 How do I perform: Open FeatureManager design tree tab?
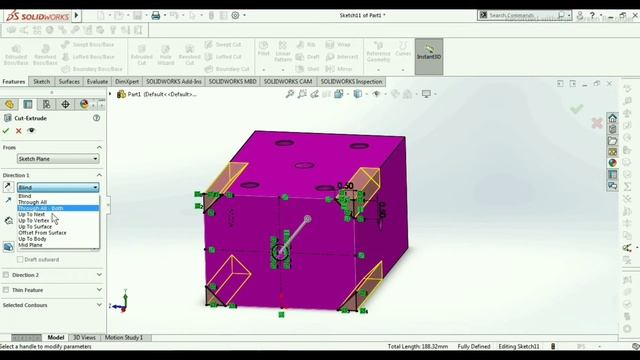coord(9,104)
